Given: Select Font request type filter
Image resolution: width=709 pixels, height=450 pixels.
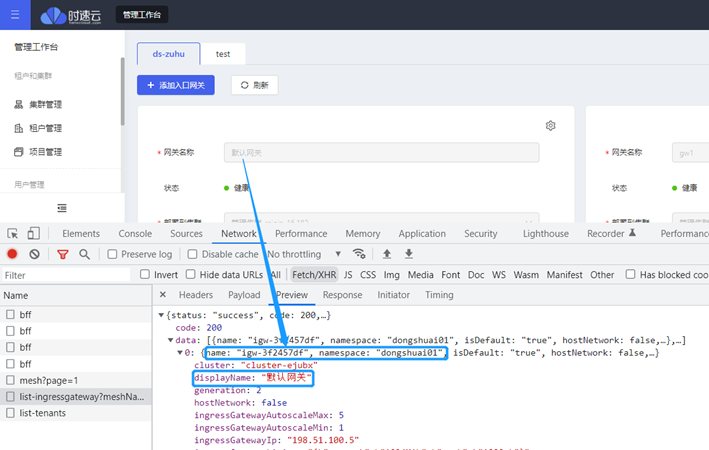Looking at the screenshot, I should pos(451,275).
